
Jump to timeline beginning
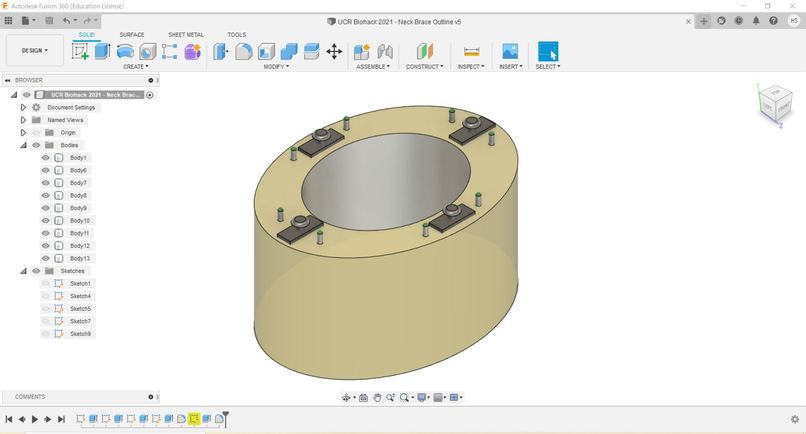[x=9, y=420]
